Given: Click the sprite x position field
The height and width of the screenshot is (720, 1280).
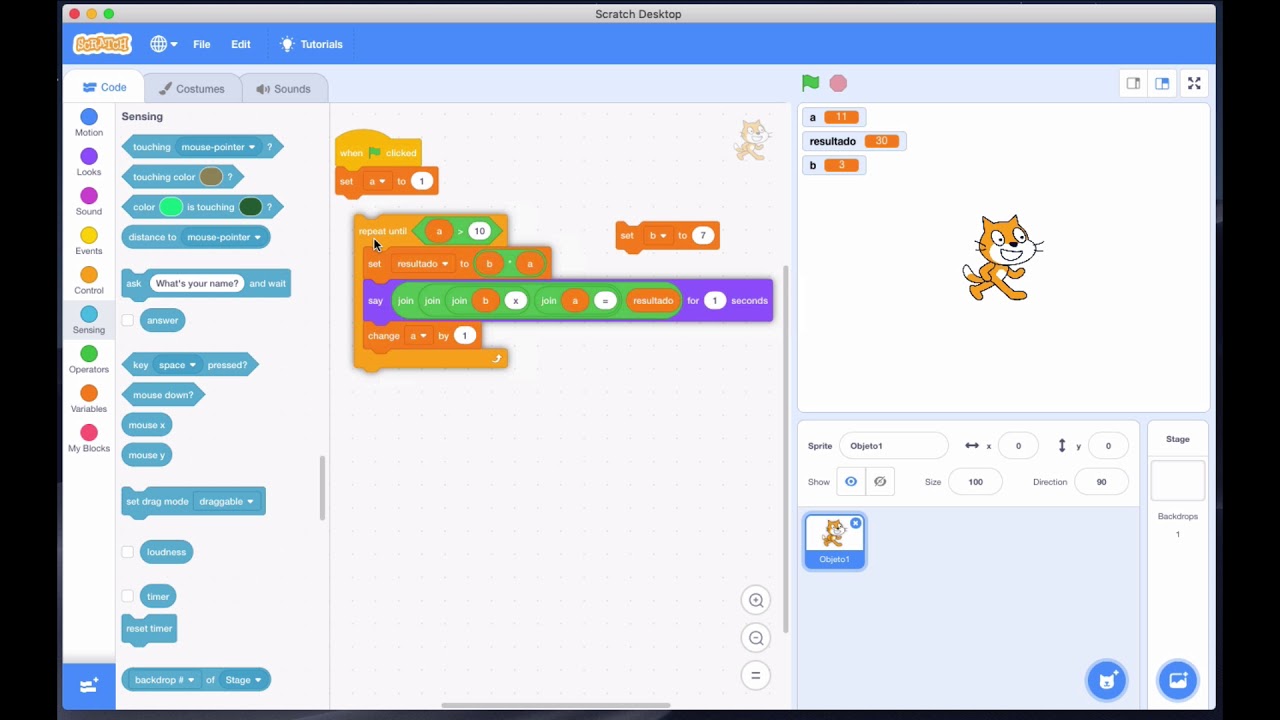Looking at the screenshot, I should pos(1019,446).
